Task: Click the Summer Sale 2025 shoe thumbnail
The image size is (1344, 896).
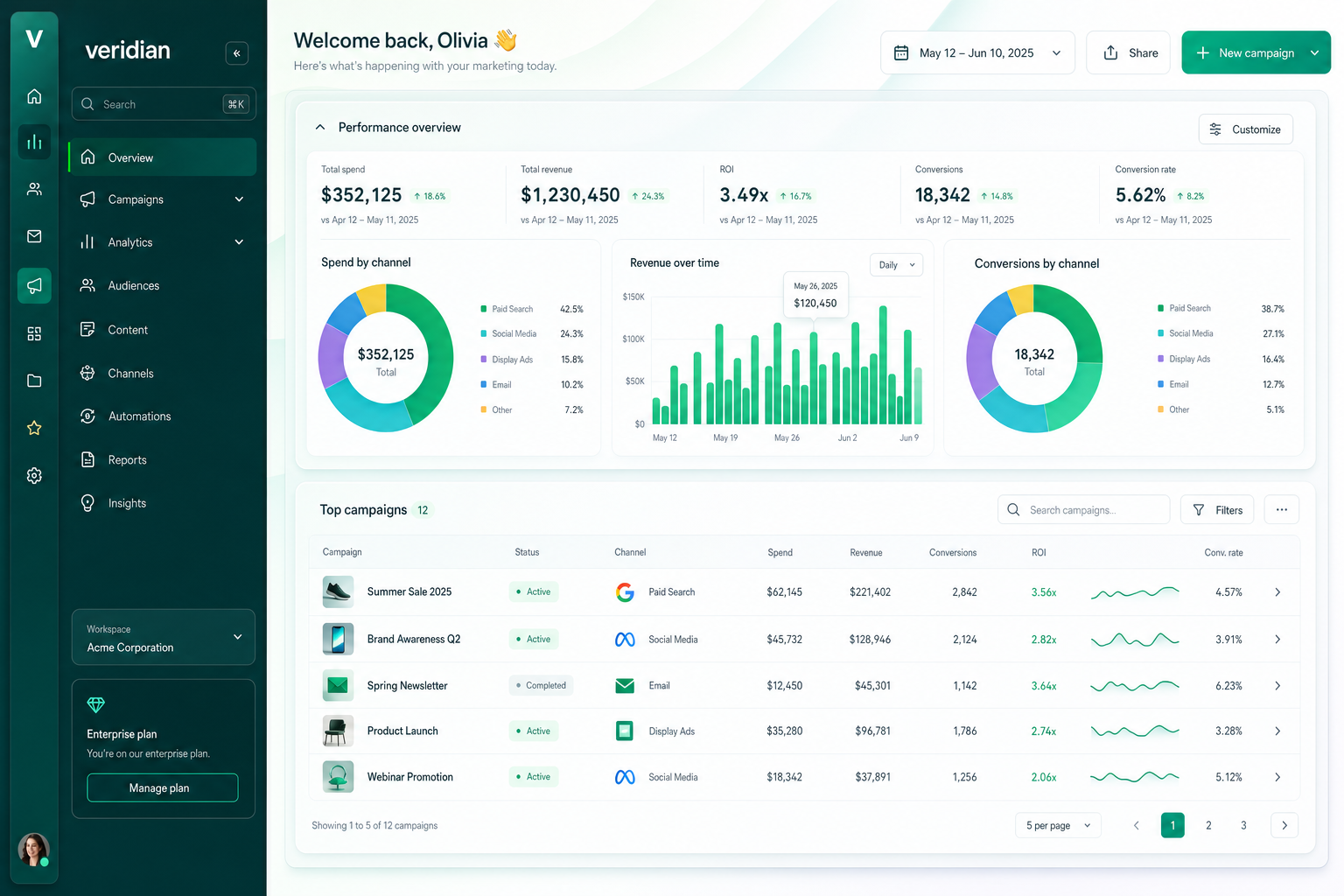Action: 338,592
